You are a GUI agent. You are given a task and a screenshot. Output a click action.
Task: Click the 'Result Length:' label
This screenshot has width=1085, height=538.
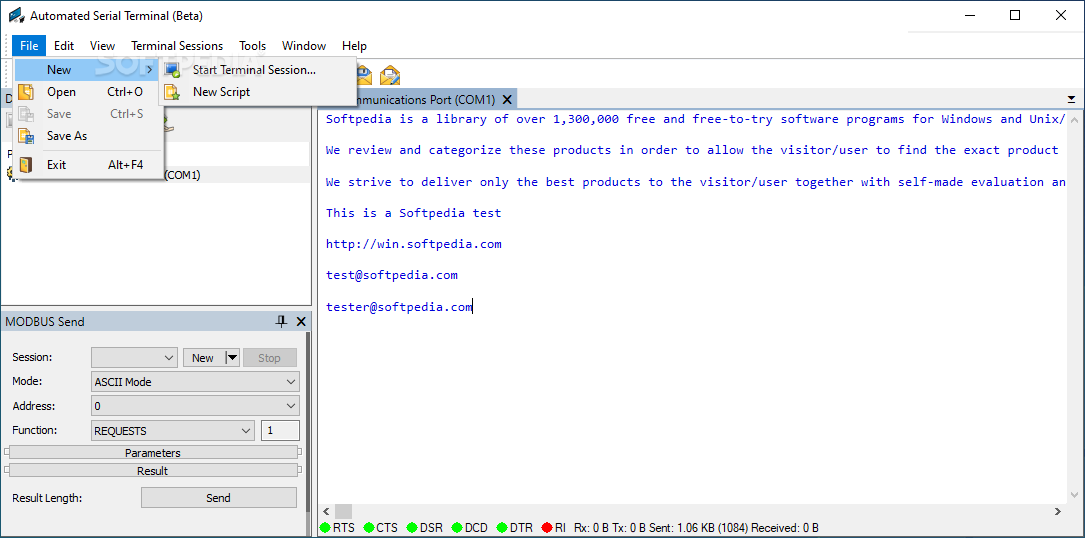point(46,498)
